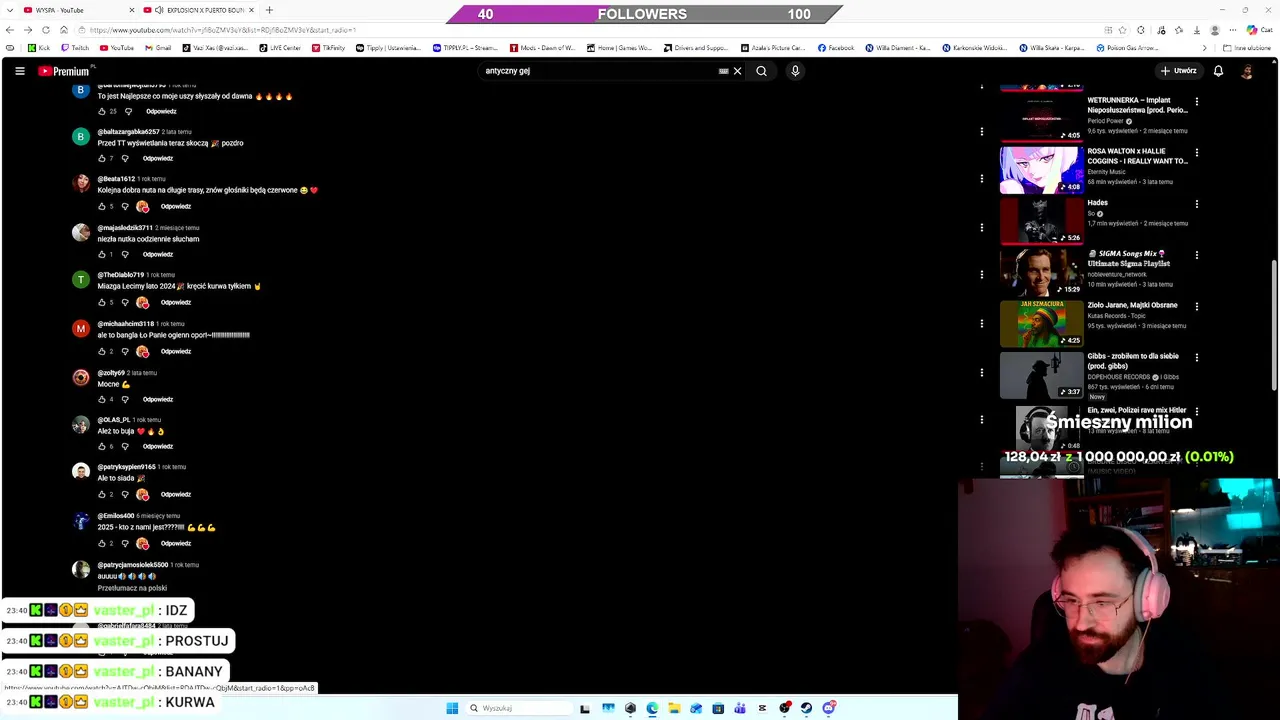
Task: Like @zolty69 comment 'Mocne'
Action: tap(101, 399)
